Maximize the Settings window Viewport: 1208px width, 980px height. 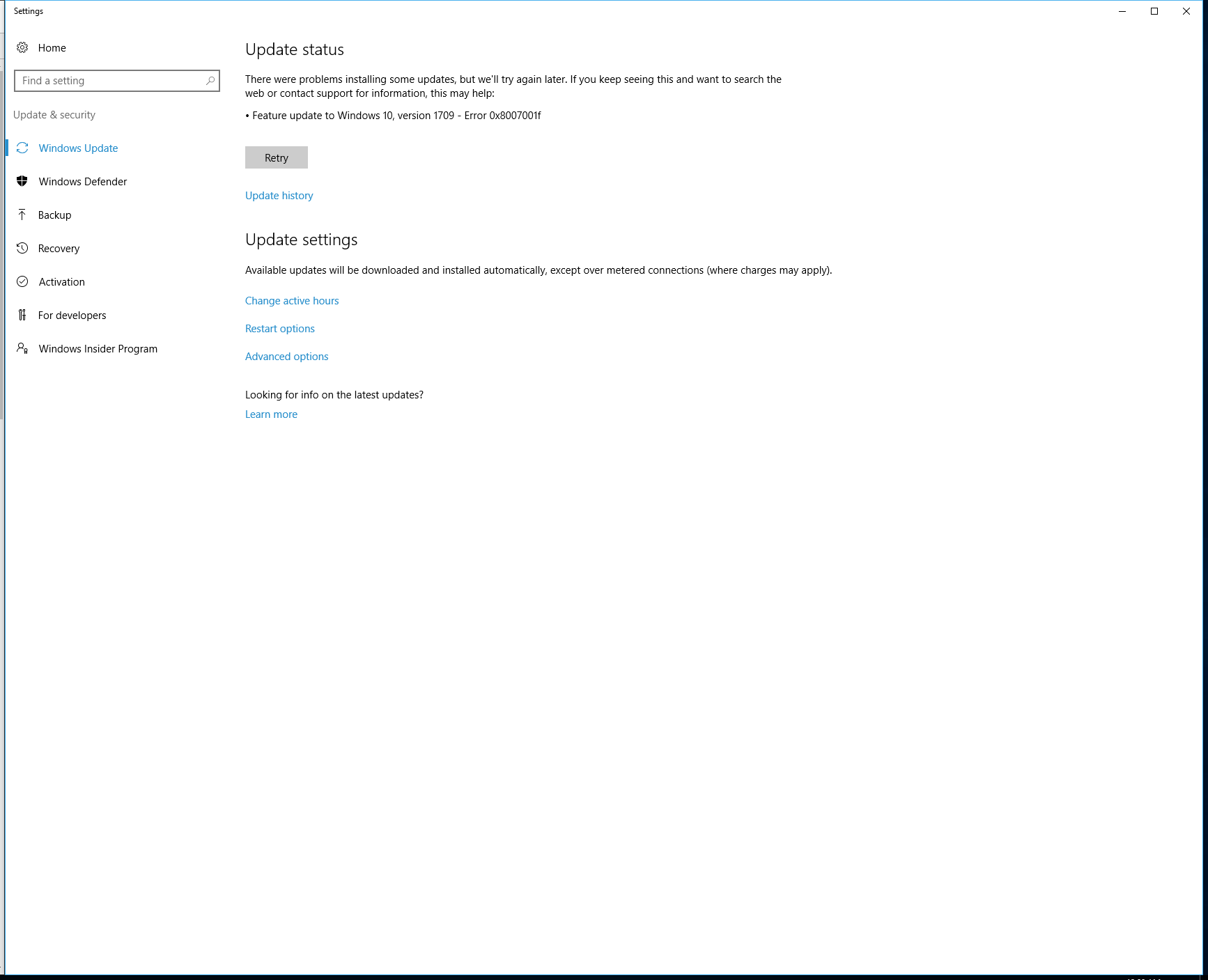click(1154, 11)
